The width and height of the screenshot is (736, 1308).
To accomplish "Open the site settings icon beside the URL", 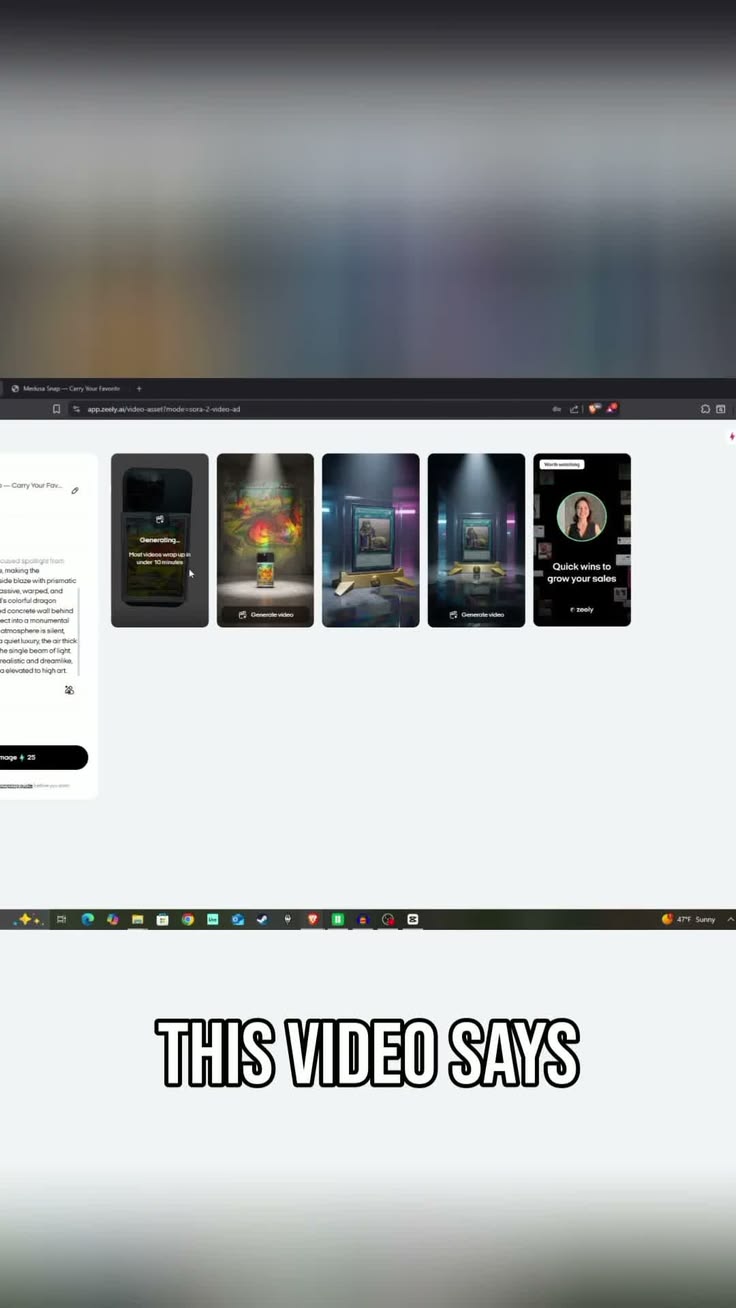I will 76,409.
